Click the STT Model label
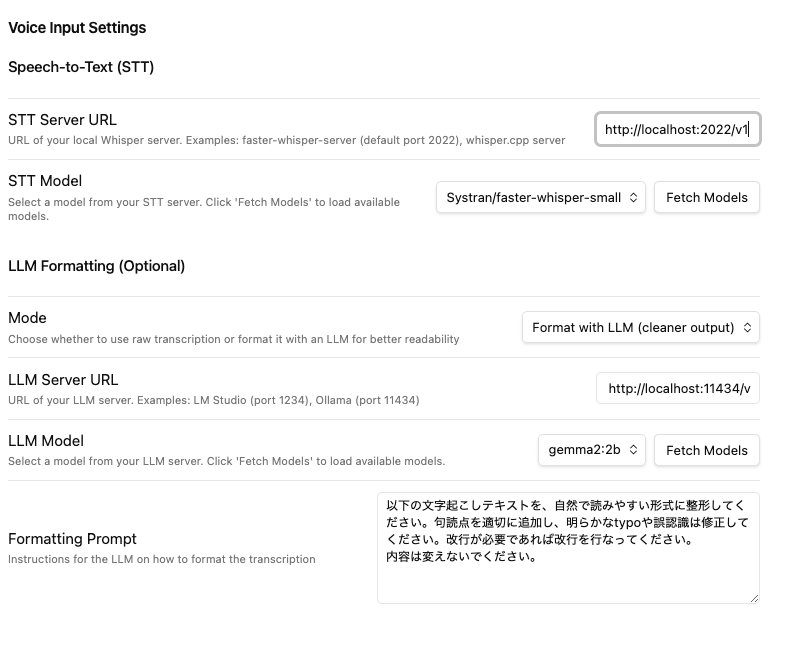786x649 pixels. tap(45, 181)
